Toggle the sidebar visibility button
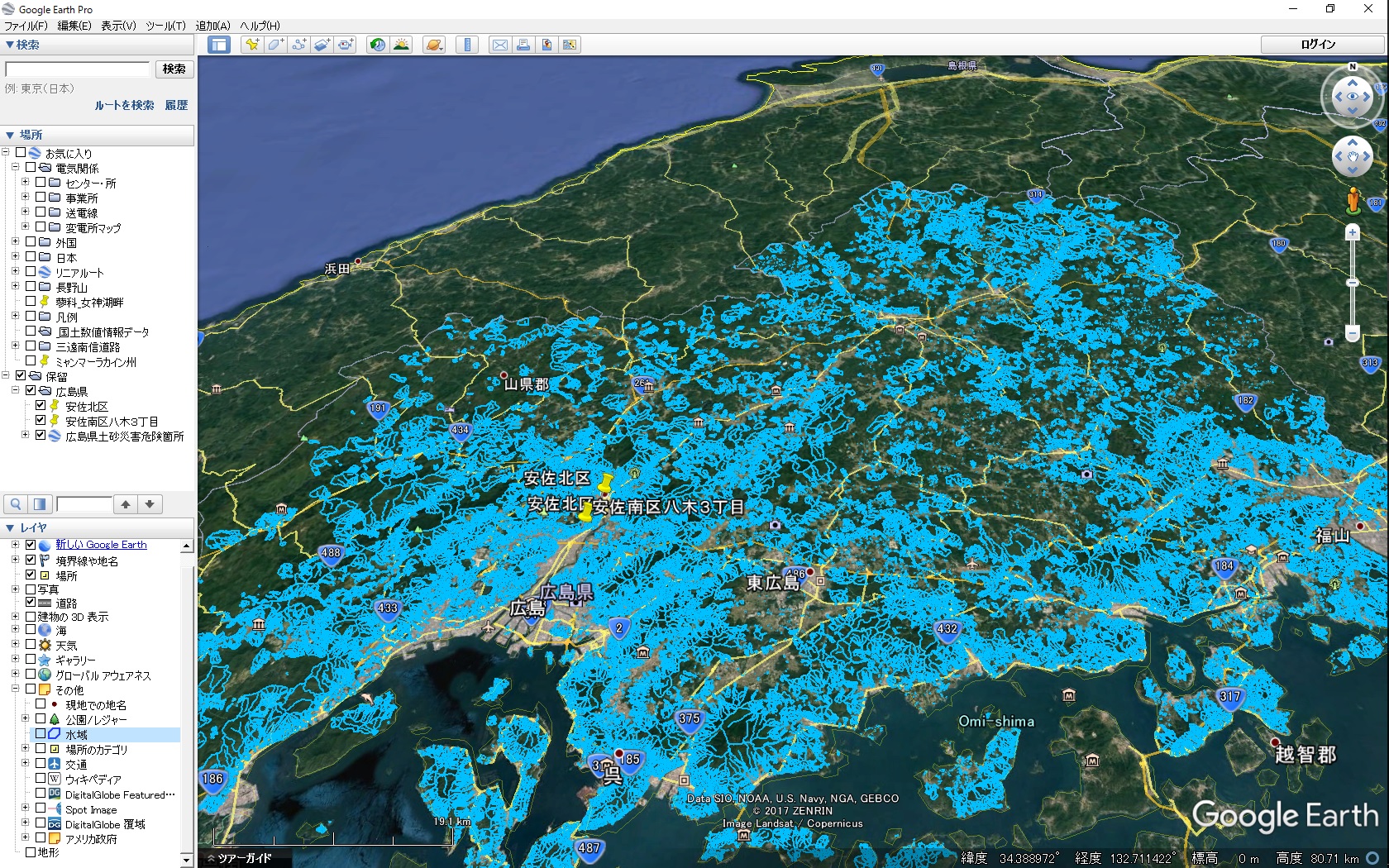The image size is (1389, 868). [219, 45]
